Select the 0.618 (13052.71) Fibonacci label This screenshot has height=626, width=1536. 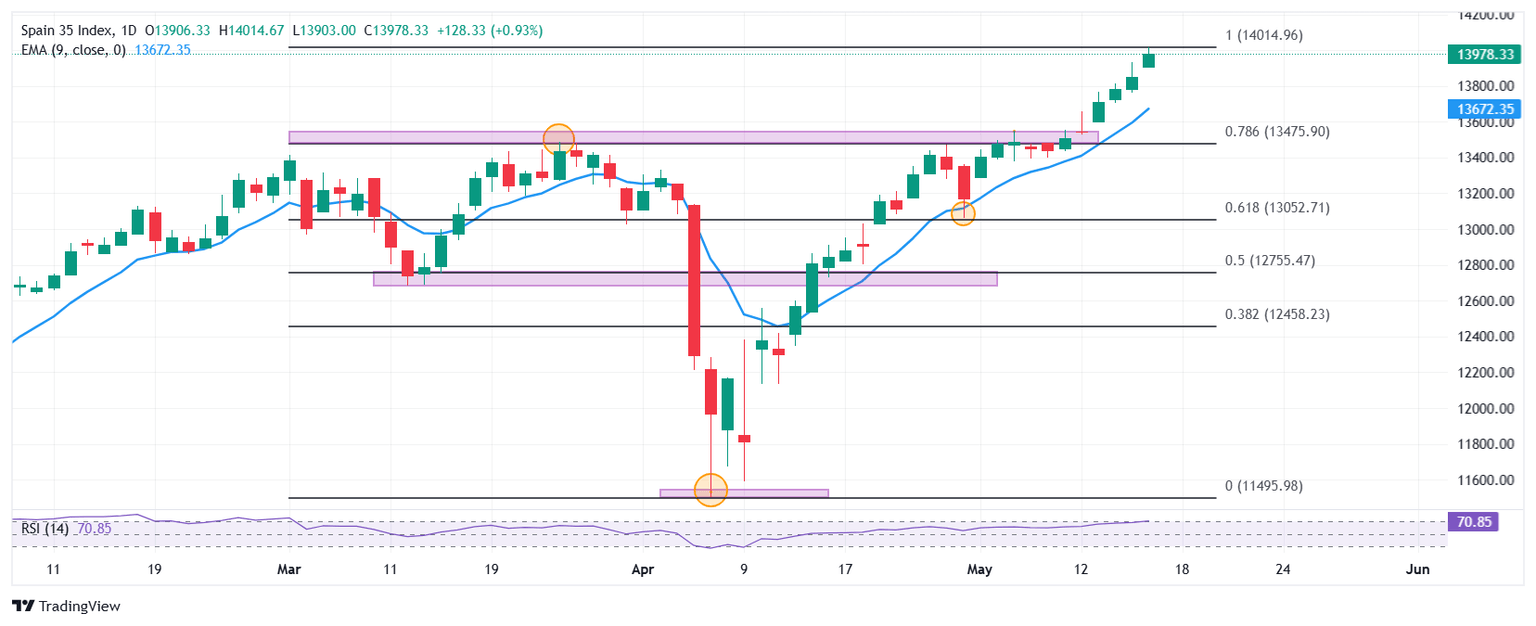pos(1277,208)
